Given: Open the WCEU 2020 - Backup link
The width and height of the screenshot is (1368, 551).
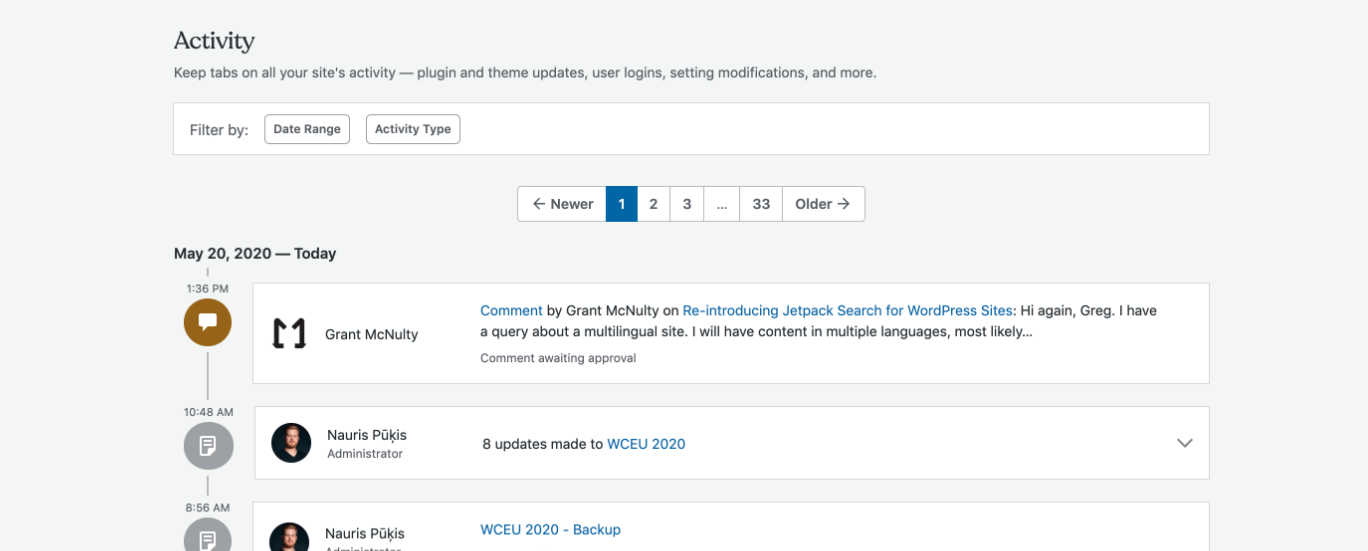Looking at the screenshot, I should (550, 530).
